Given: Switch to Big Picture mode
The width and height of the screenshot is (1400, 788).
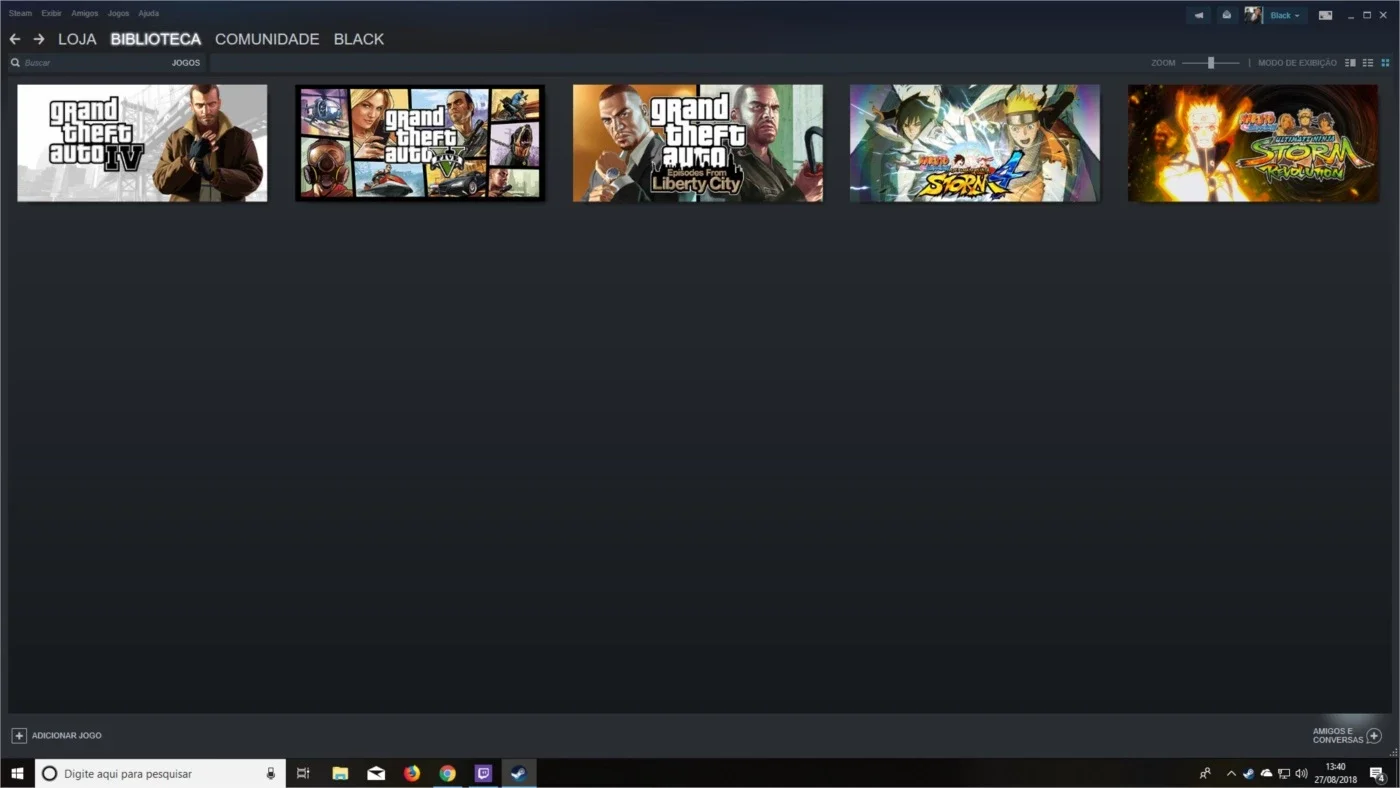Looking at the screenshot, I should [x=1325, y=15].
